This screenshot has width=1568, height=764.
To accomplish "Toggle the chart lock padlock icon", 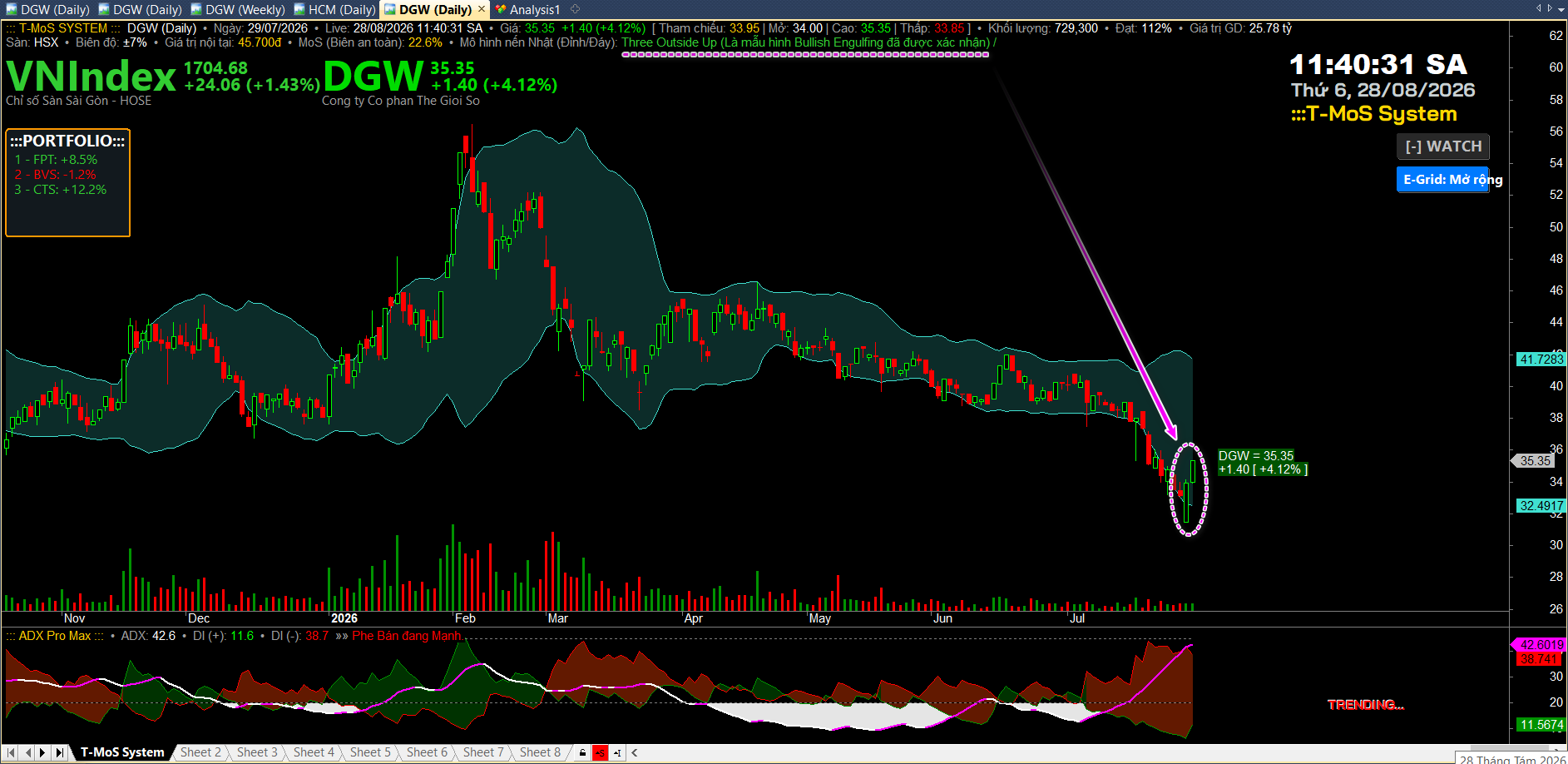I will click(x=582, y=753).
